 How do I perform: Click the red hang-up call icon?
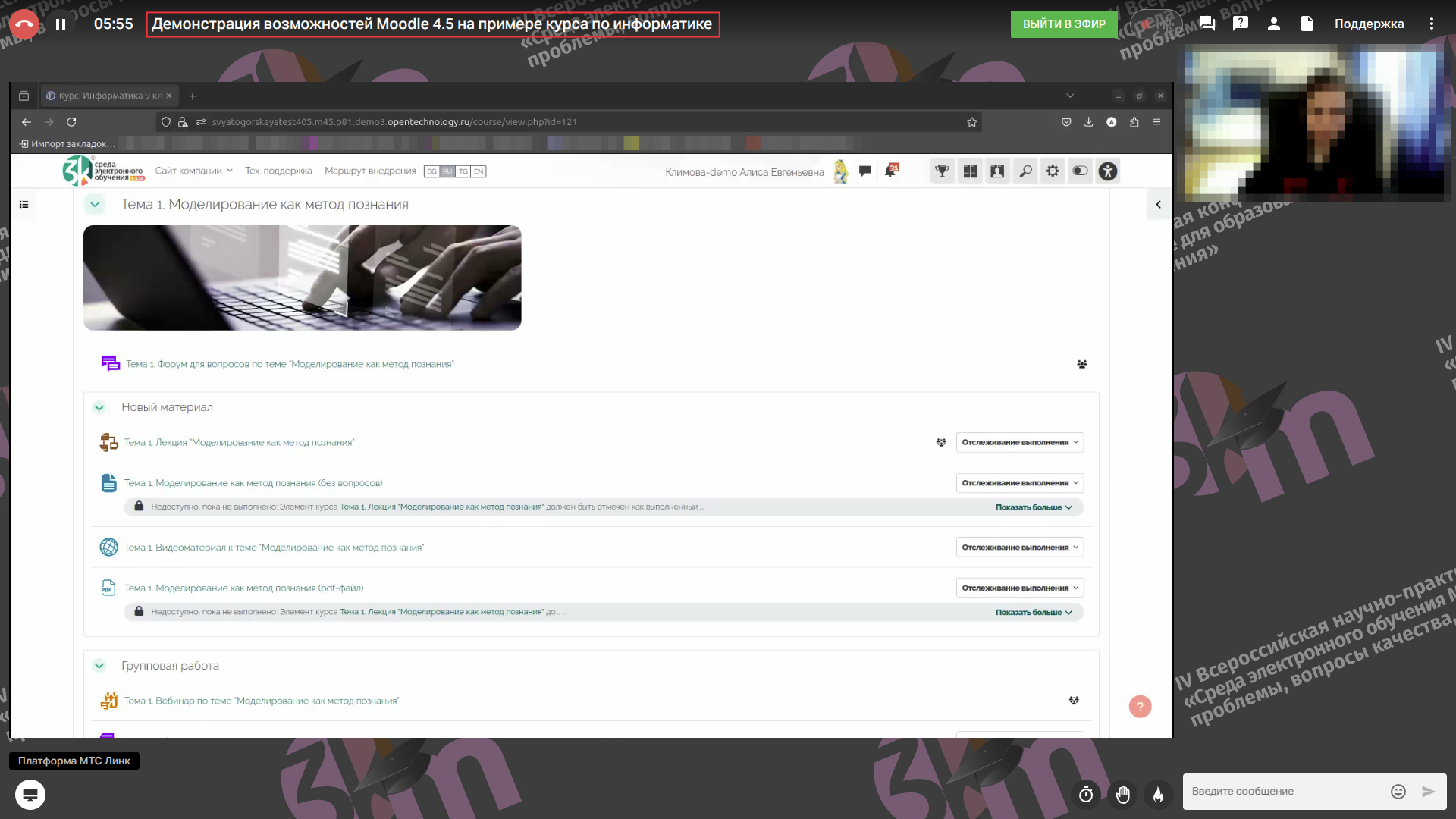pos(24,24)
